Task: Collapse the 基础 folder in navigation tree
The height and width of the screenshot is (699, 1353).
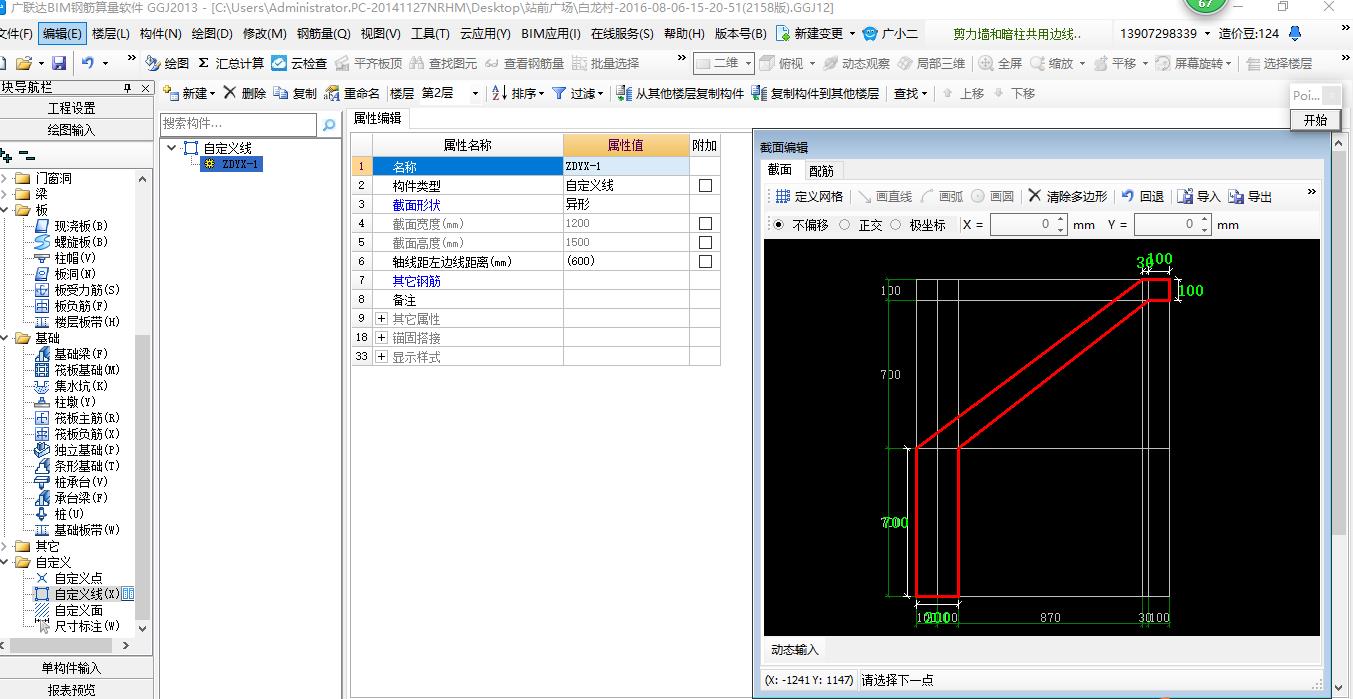Action: pyautogui.click(x=5, y=338)
